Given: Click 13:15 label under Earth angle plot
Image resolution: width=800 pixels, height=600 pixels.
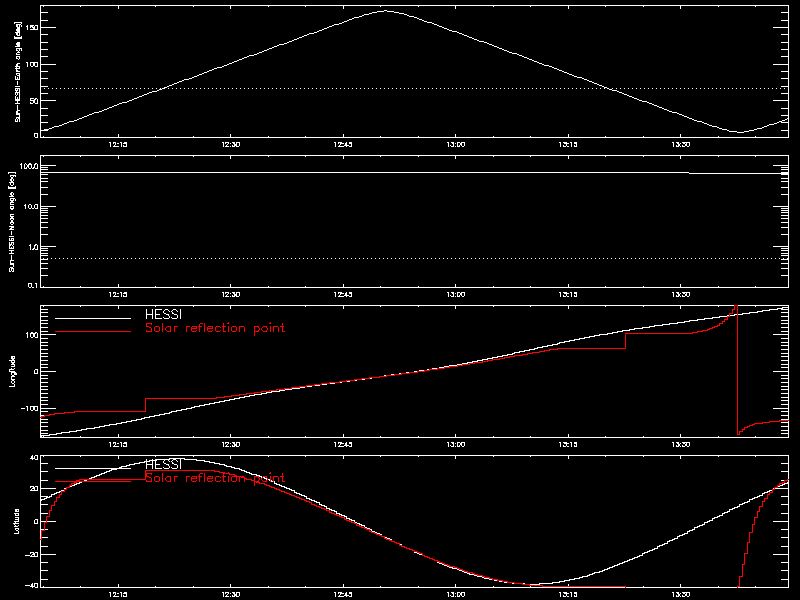Looking at the screenshot, I should [x=568, y=144].
